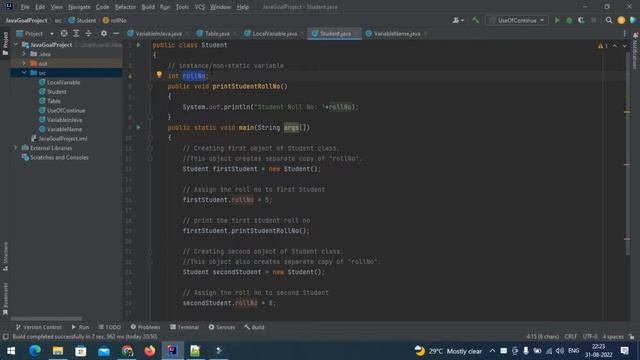Hide the Project panel with minus icon

116,33
